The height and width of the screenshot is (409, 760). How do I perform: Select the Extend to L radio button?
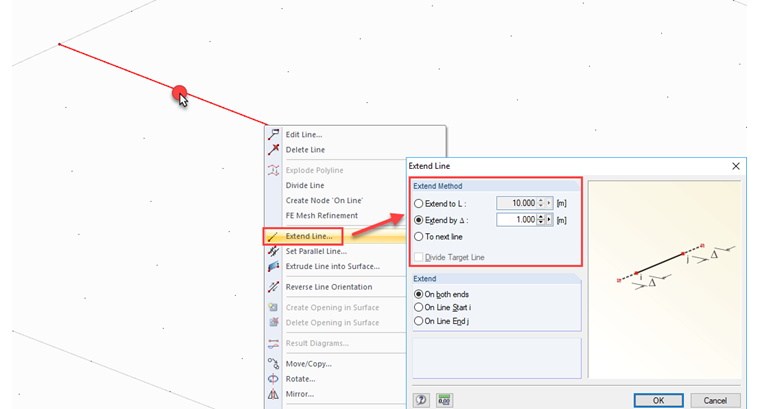[x=419, y=204]
